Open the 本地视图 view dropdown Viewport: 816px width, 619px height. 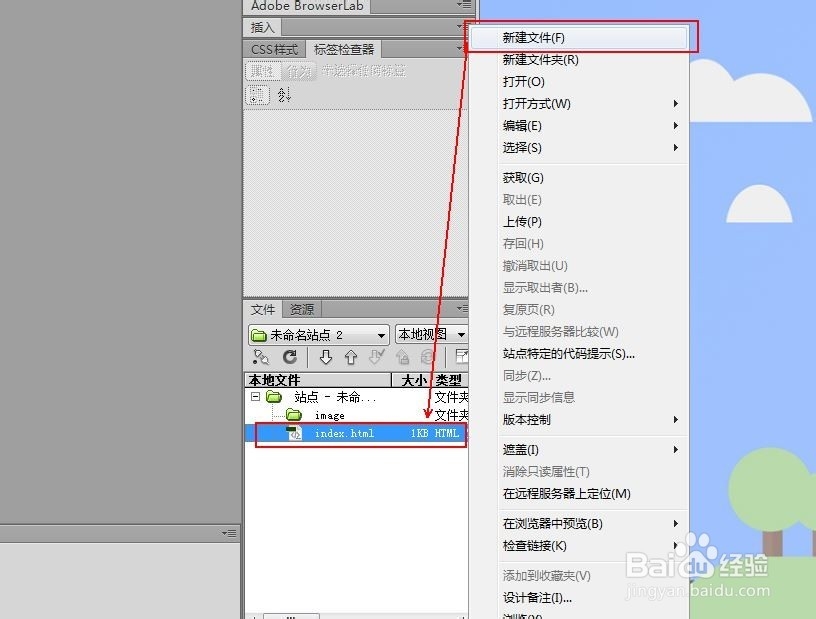(x=430, y=334)
